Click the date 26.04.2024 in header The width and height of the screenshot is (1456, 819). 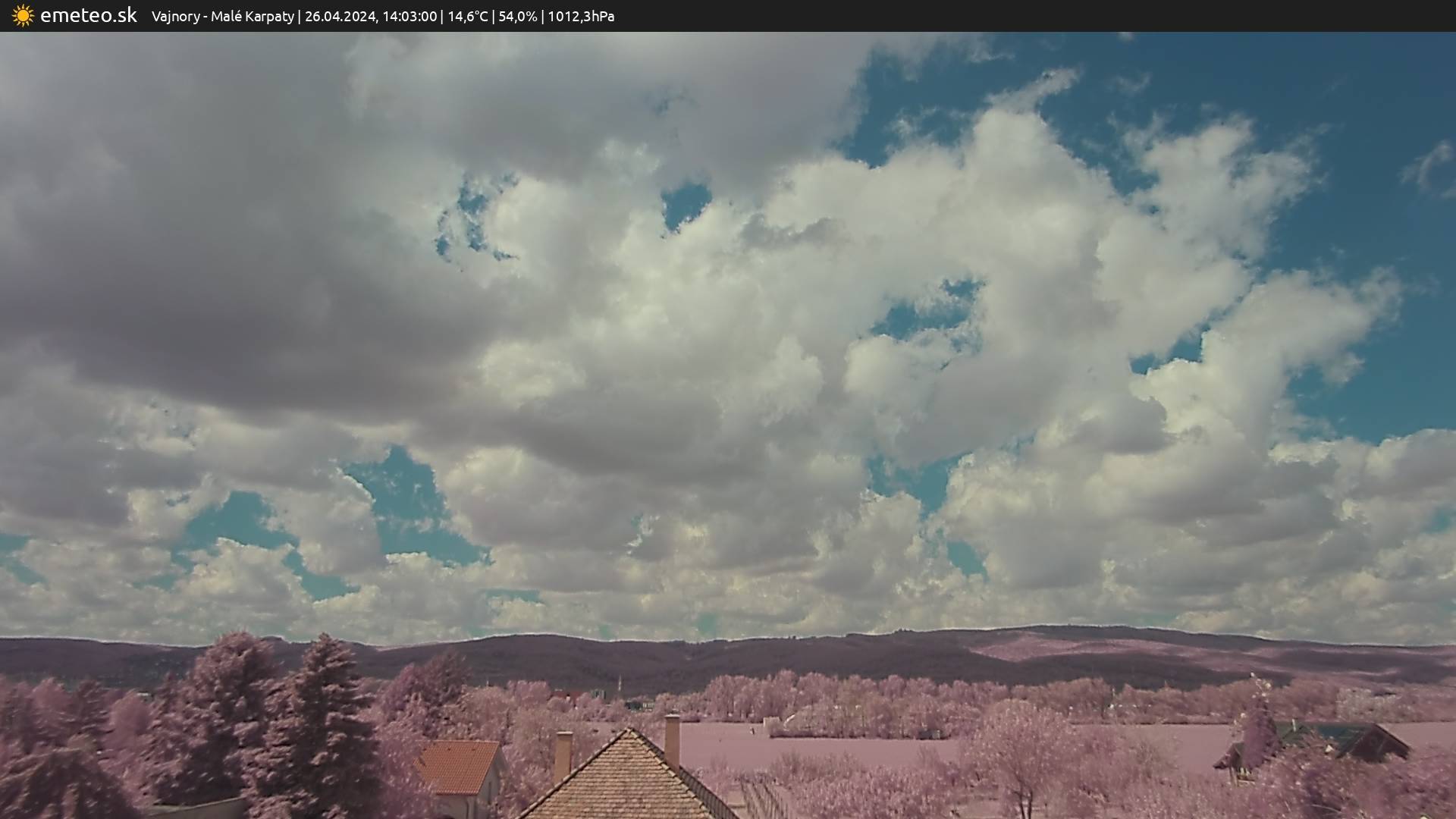coord(340,17)
